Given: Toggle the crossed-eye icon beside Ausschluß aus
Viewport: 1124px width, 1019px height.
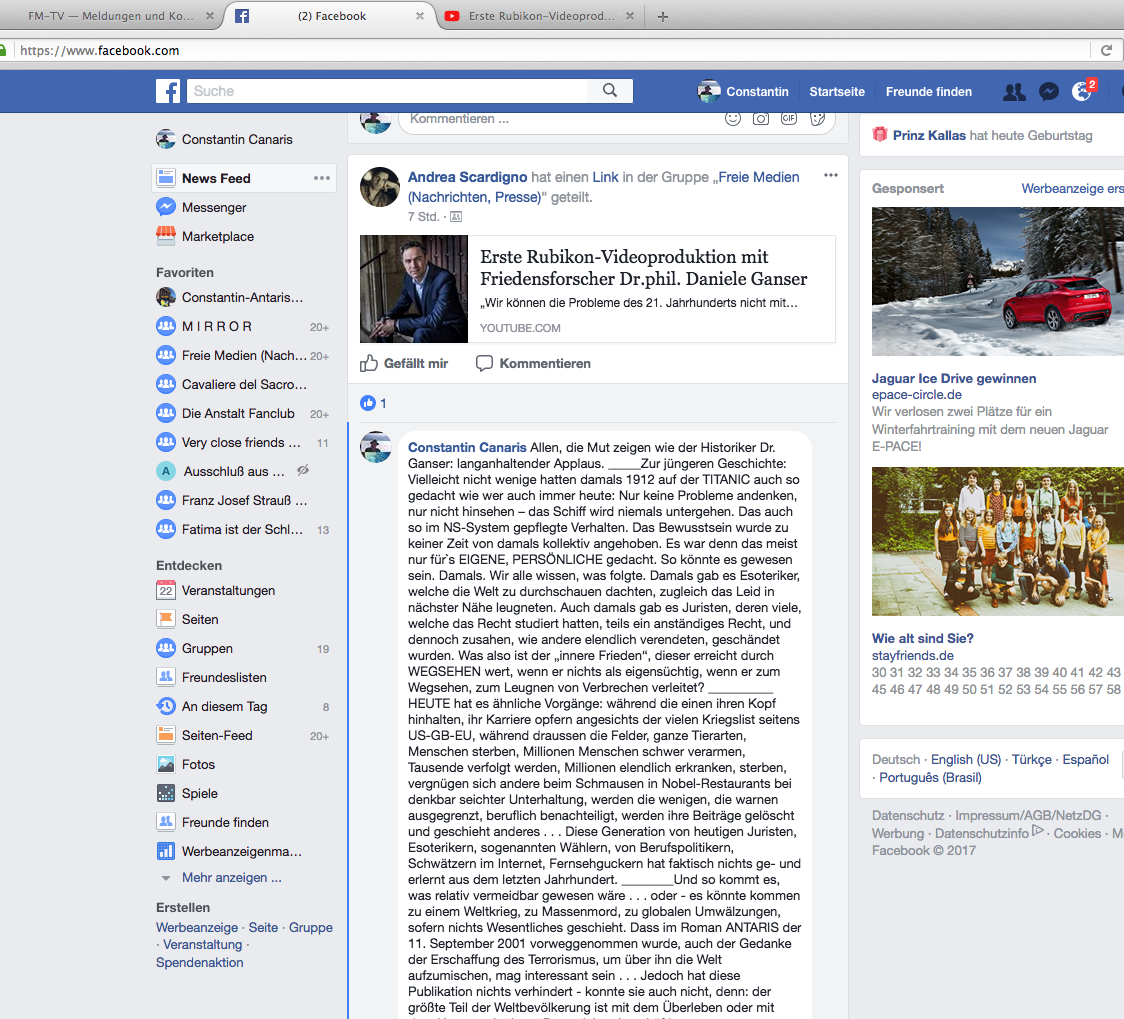Looking at the screenshot, I should point(303,471).
